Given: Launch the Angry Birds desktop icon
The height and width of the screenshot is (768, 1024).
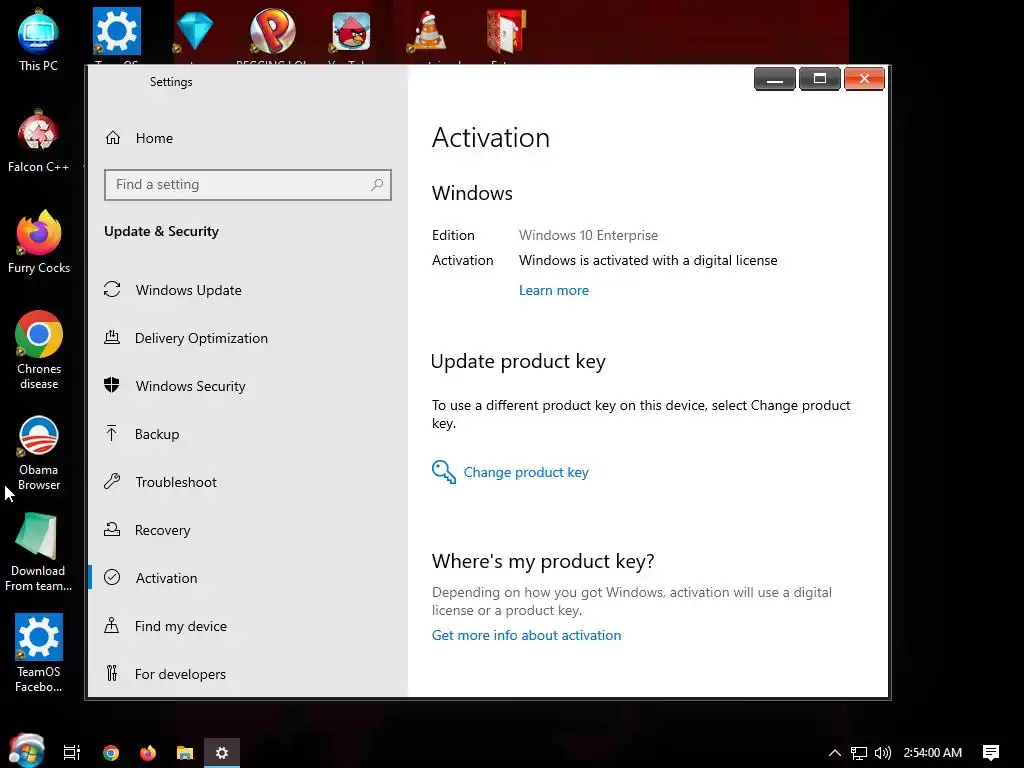Looking at the screenshot, I should [x=351, y=31].
